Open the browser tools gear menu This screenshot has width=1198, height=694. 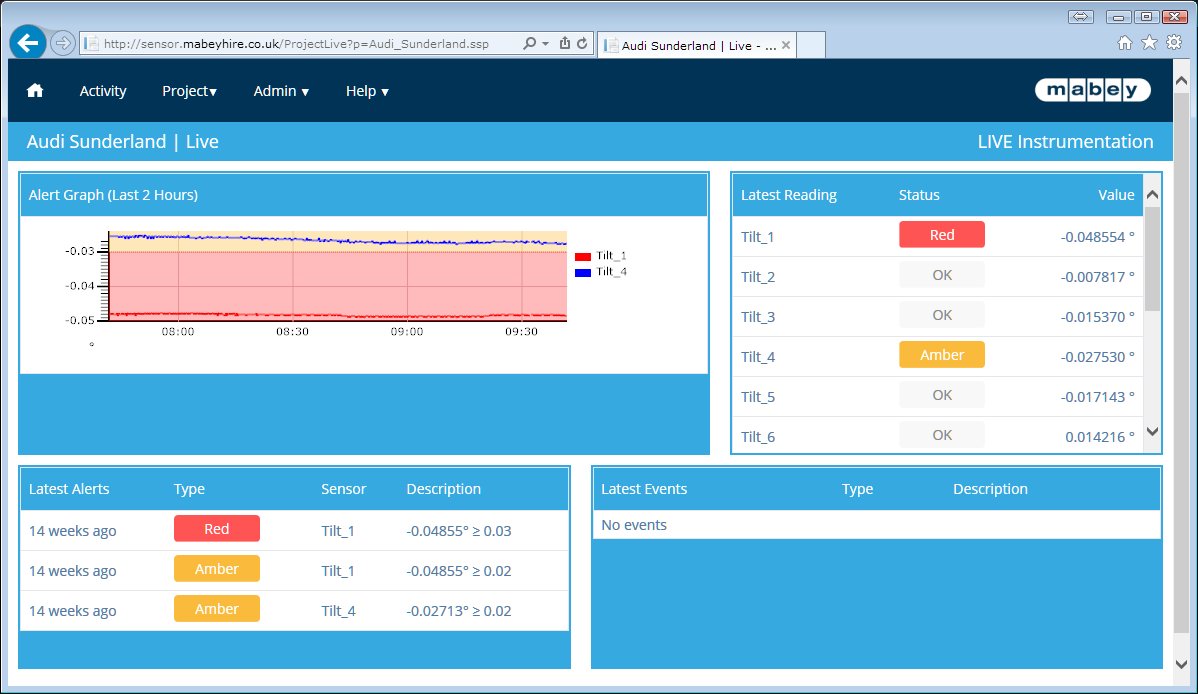coord(1174,43)
